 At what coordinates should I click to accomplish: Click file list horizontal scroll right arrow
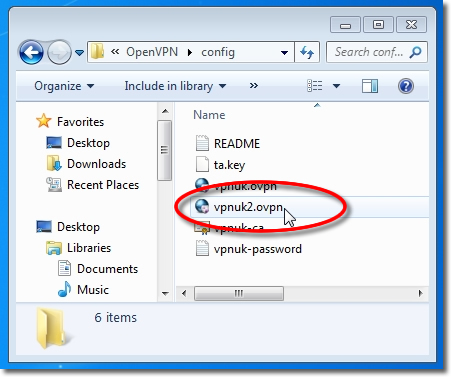point(421,293)
